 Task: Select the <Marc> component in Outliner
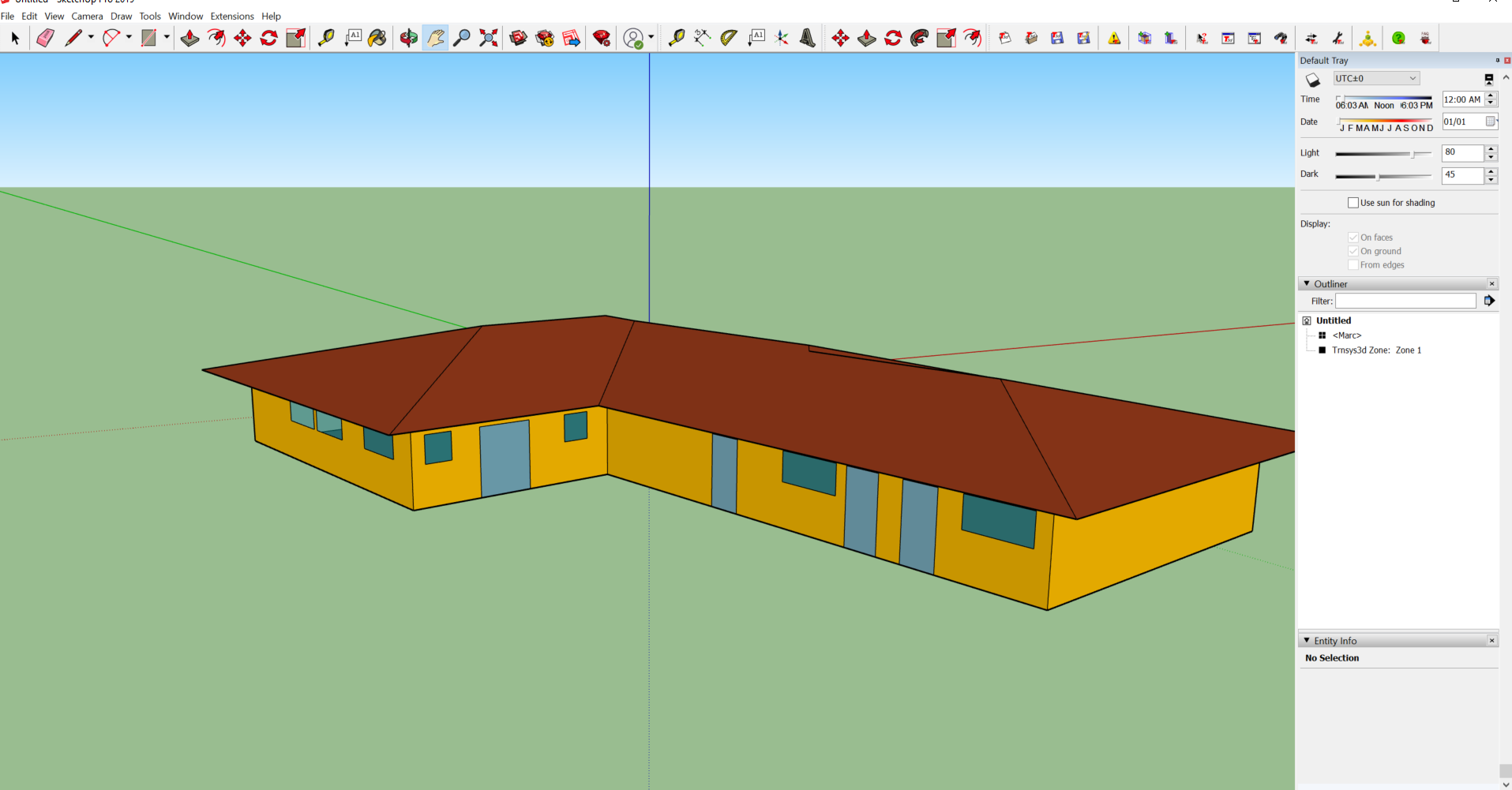coord(1347,335)
